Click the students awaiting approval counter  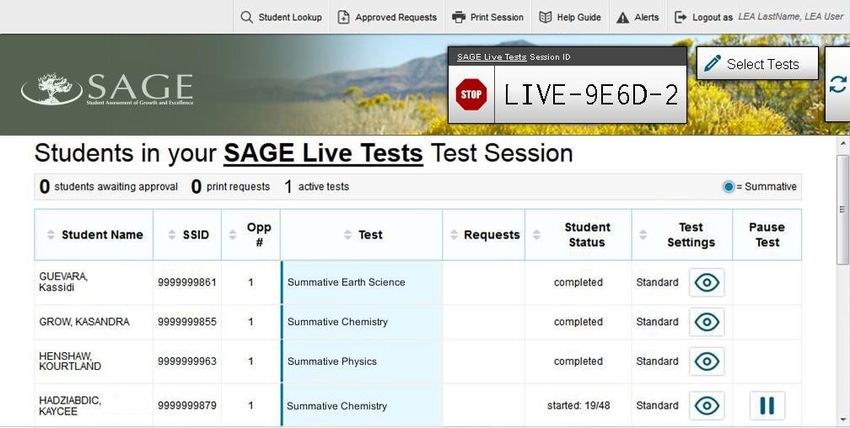pyautogui.click(x=108, y=187)
